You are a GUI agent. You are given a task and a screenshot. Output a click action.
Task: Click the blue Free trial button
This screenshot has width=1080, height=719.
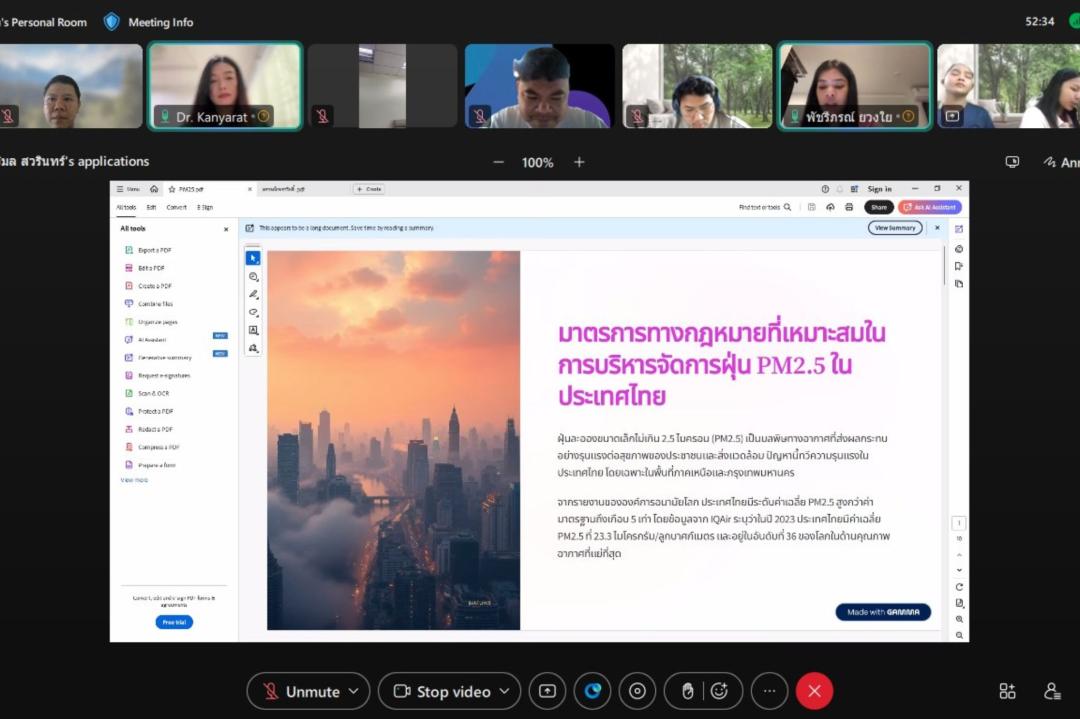tap(174, 622)
